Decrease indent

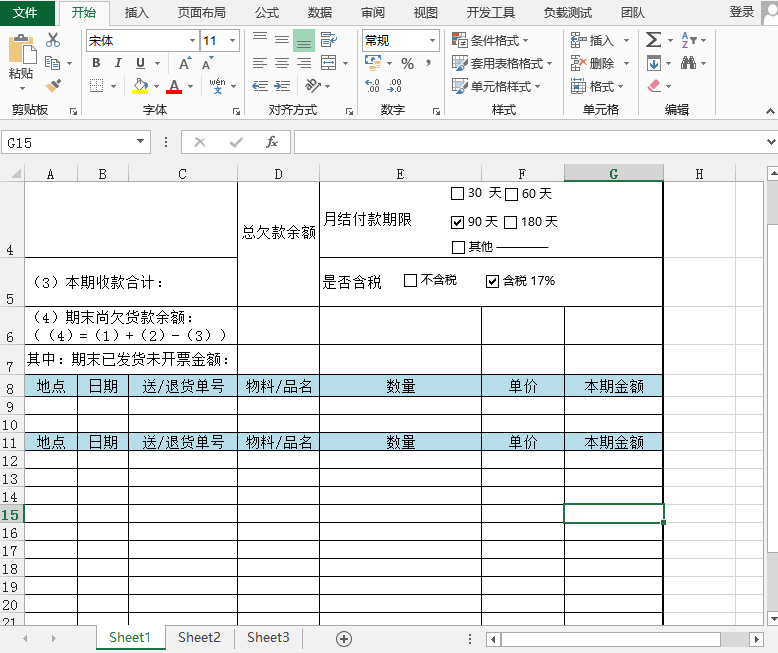(259, 86)
